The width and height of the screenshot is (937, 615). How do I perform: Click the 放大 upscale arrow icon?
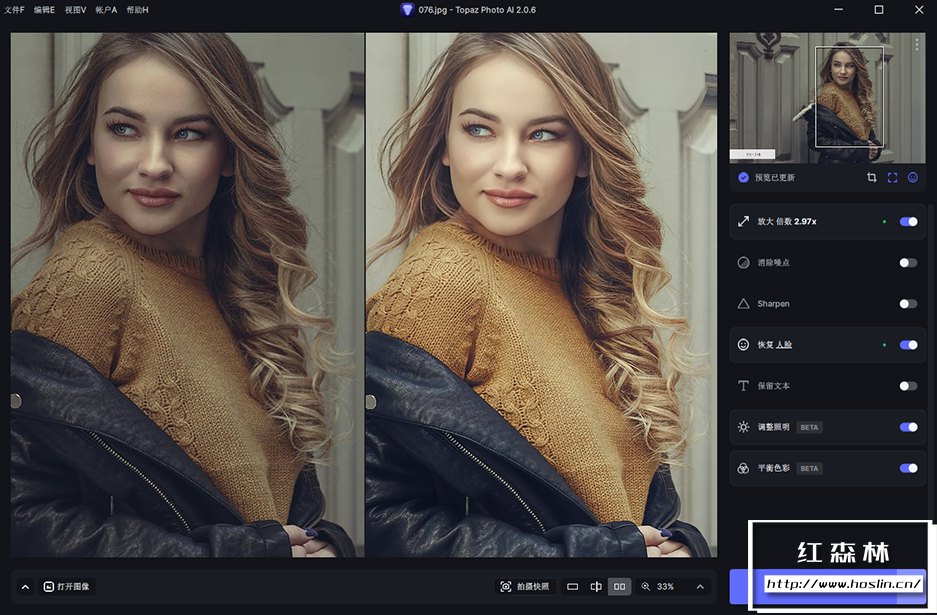(x=743, y=222)
